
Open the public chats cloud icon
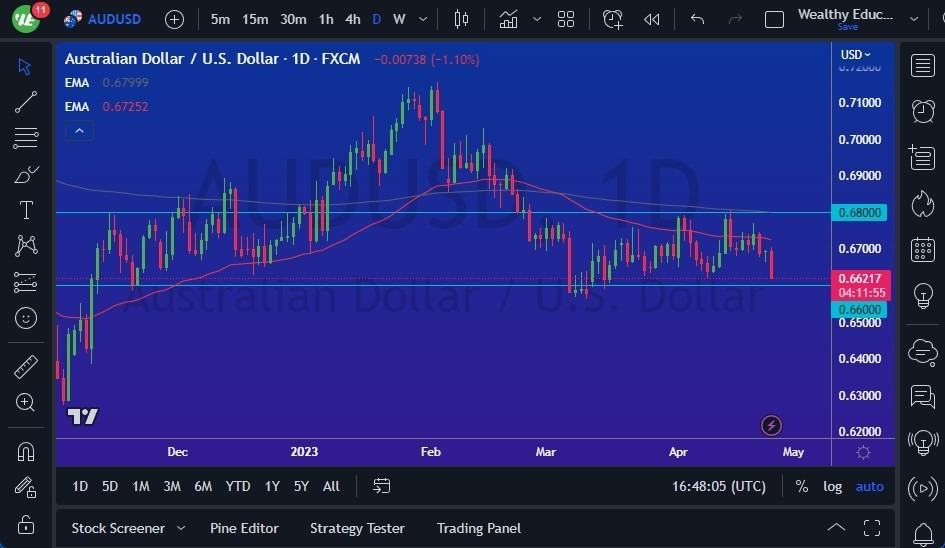click(x=923, y=351)
